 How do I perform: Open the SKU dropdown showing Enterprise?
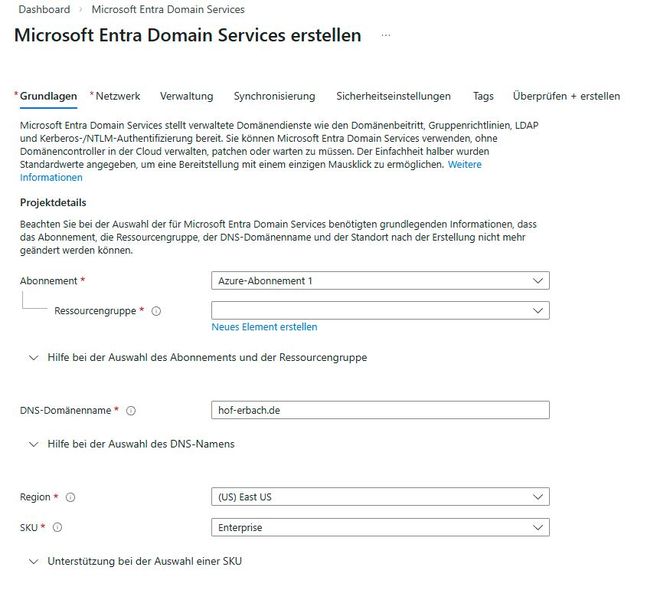tap(380, 528)
